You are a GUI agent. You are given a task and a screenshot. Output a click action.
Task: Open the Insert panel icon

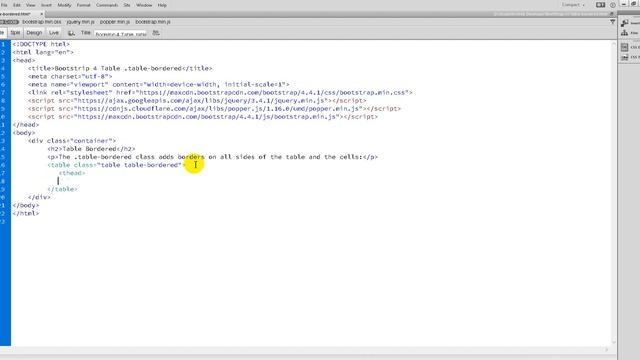tap(625, 23)
